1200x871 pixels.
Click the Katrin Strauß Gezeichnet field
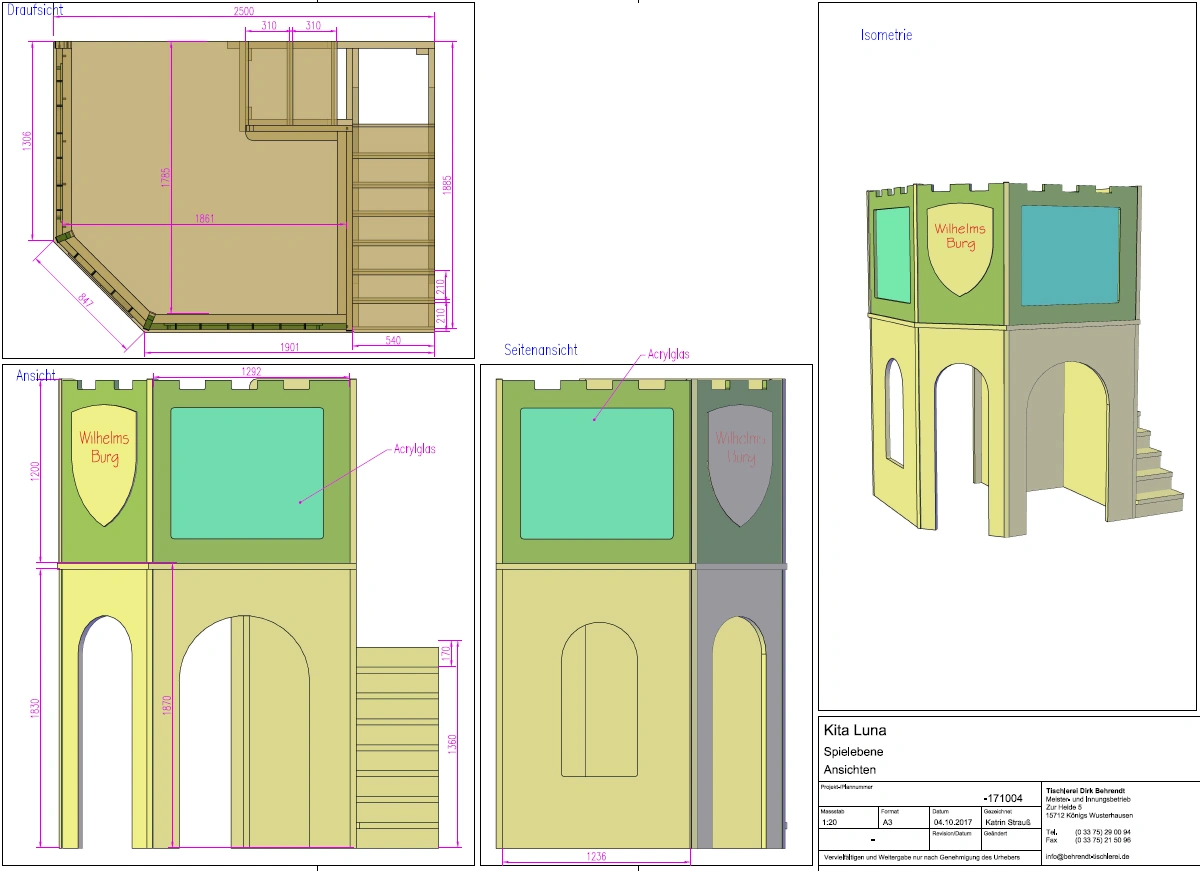[x=1009, y=822]
